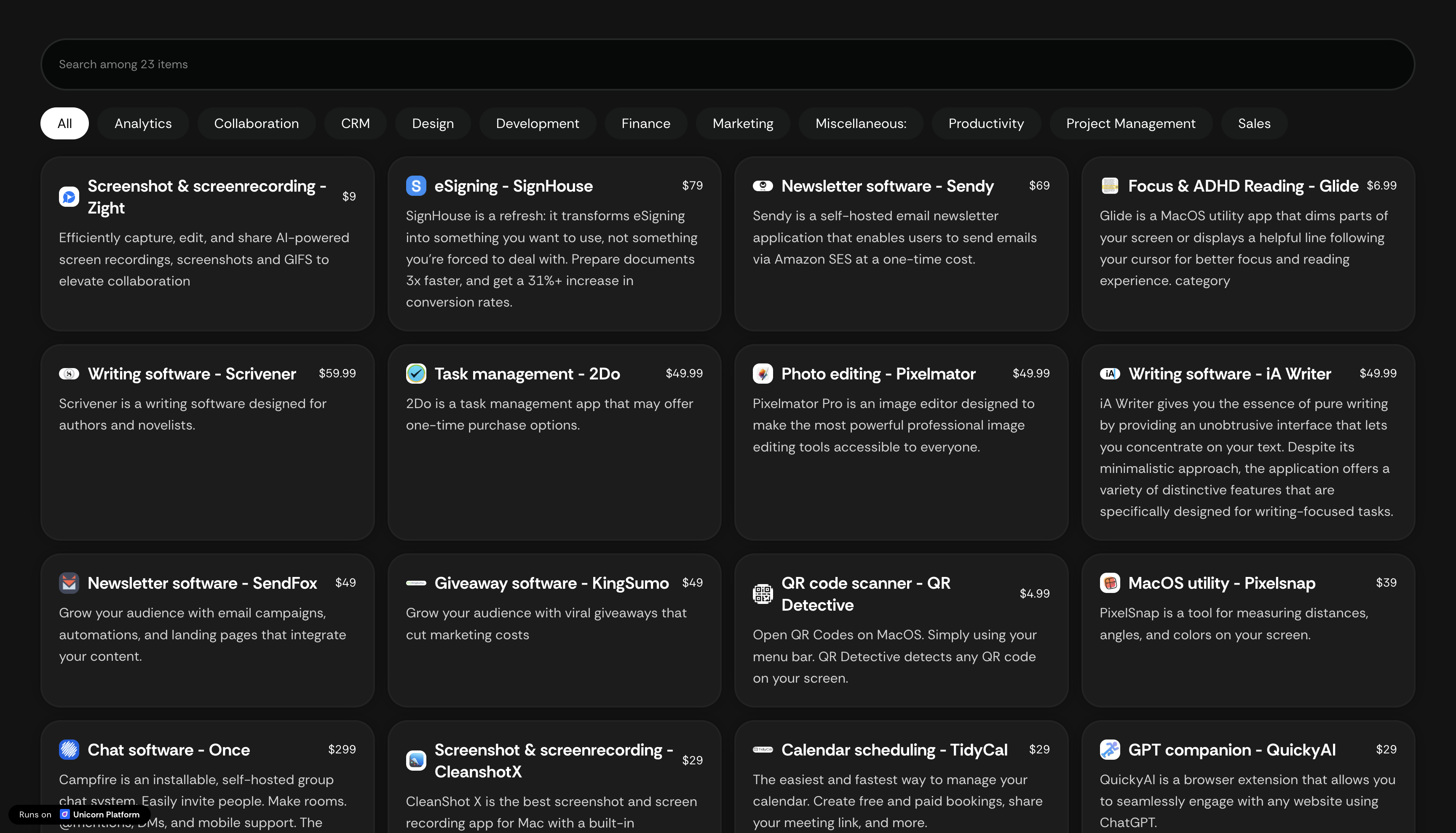Click the TidyCal logo icon

(763, 750)
